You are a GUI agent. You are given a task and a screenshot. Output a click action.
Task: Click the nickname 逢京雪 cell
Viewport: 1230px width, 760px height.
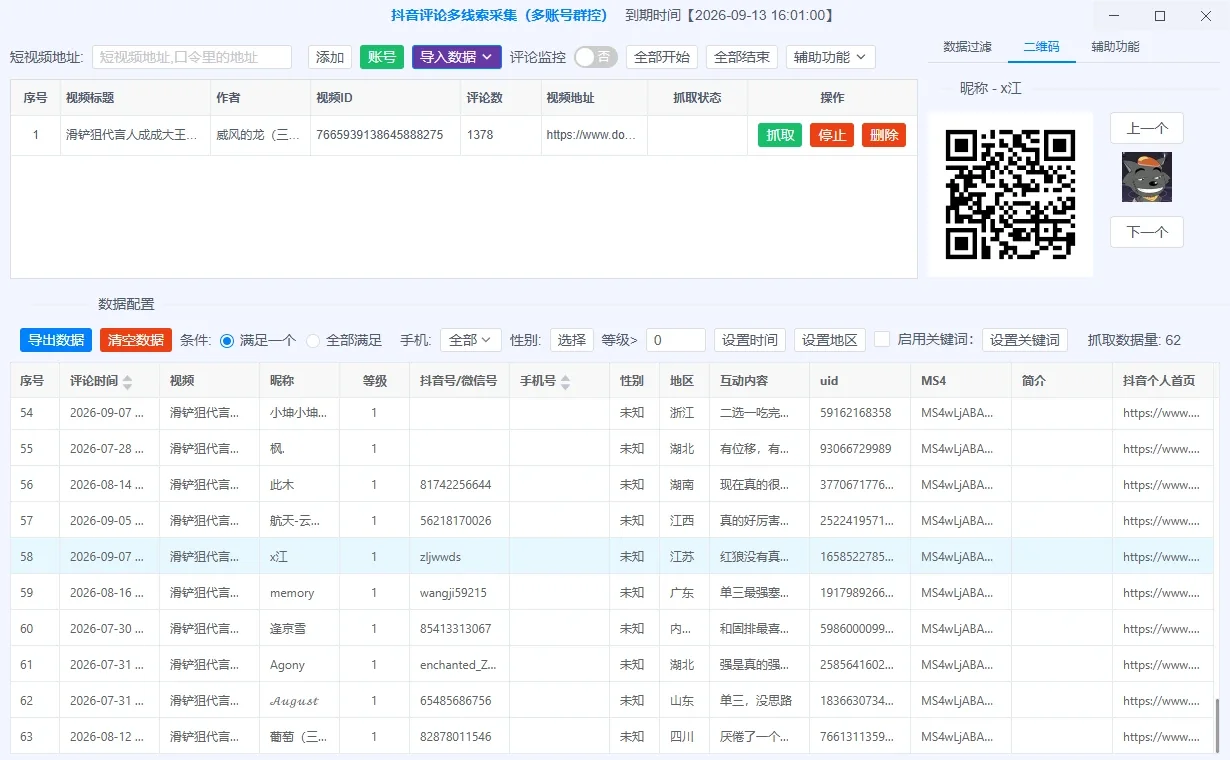coord(299,629)
